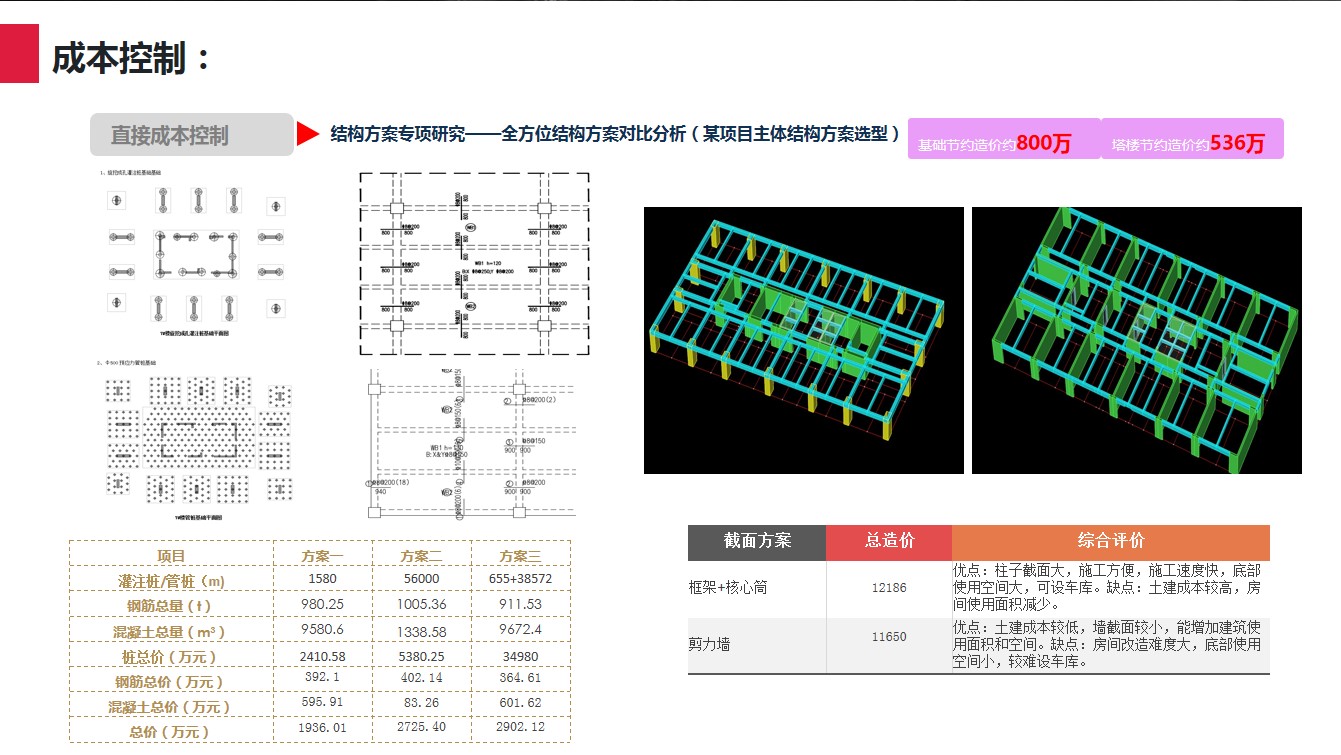This screenshot has width=1341, height=755.
Task: Click the 方案一 column header
Action: click(x=322, y=555)
